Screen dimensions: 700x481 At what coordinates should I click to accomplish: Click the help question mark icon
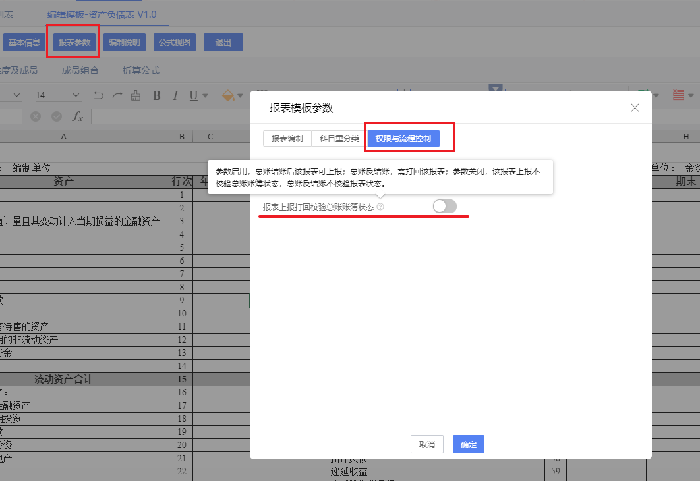pyautogui.click(x=381, y=206)
